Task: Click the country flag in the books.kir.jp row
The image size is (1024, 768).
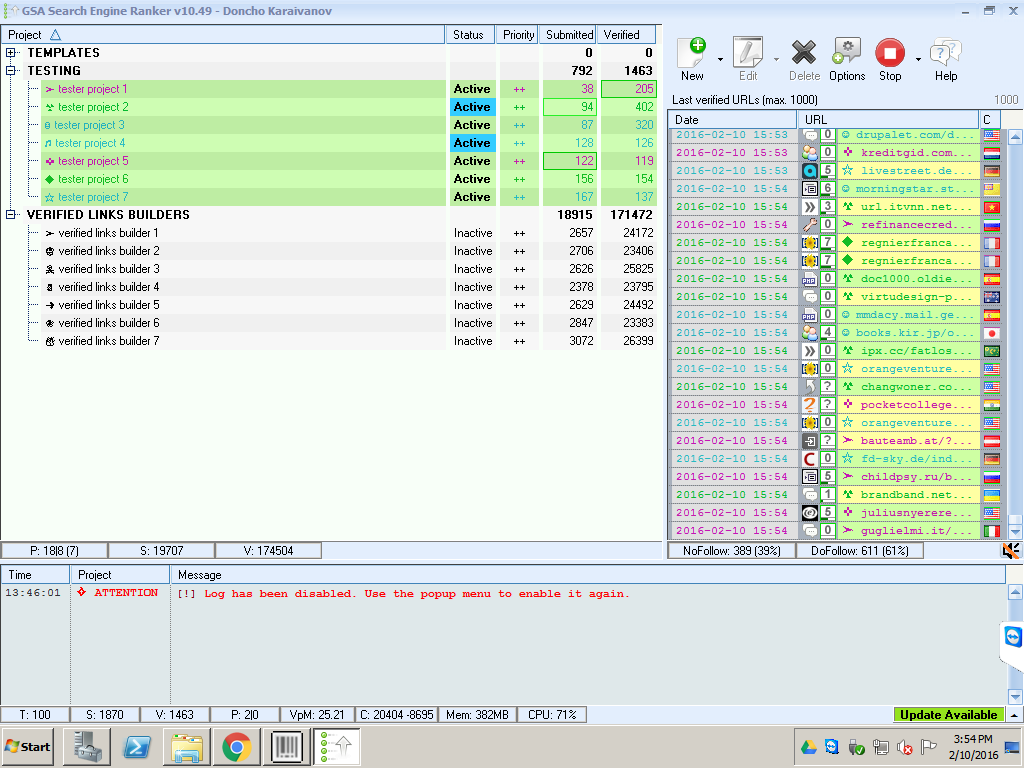Action: pos(992,333)
